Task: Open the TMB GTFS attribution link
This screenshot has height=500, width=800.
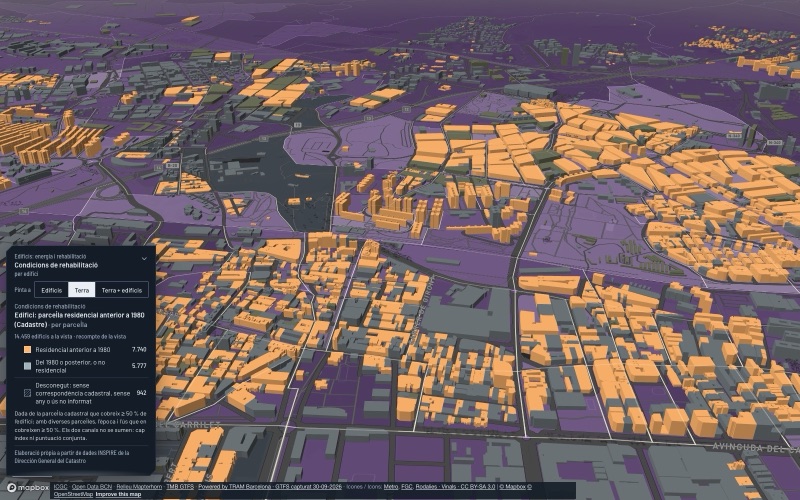Action: [x=180, y=487]
